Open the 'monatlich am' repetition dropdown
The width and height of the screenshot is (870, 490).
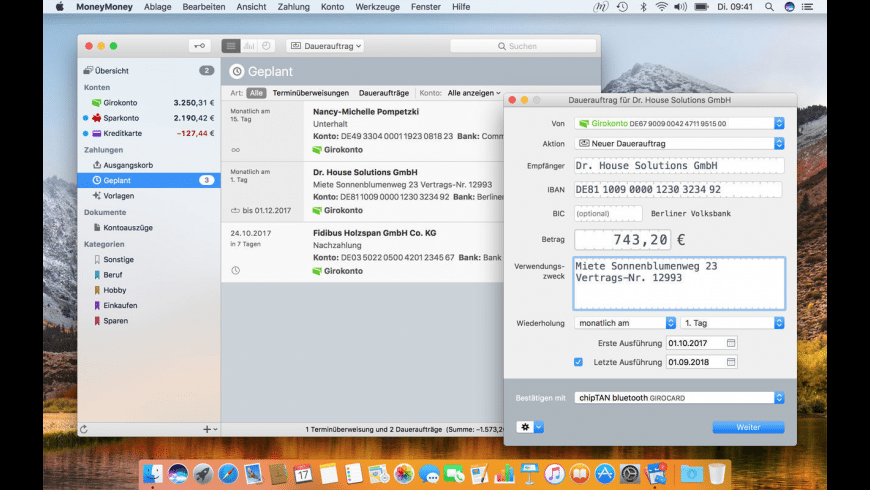pos(625,323)
